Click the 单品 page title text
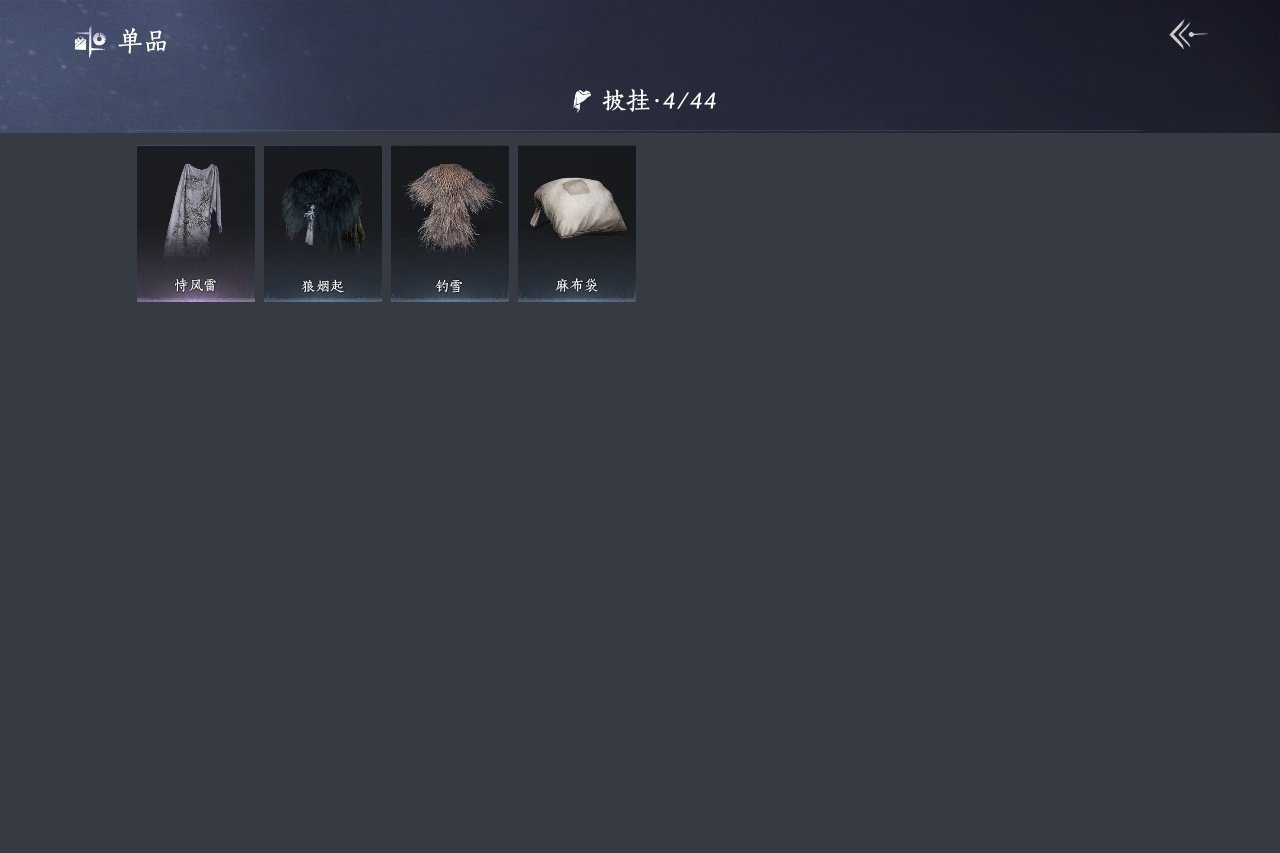Image resolution: width=1280 pixels, height=853 pixels. [143, 41]
